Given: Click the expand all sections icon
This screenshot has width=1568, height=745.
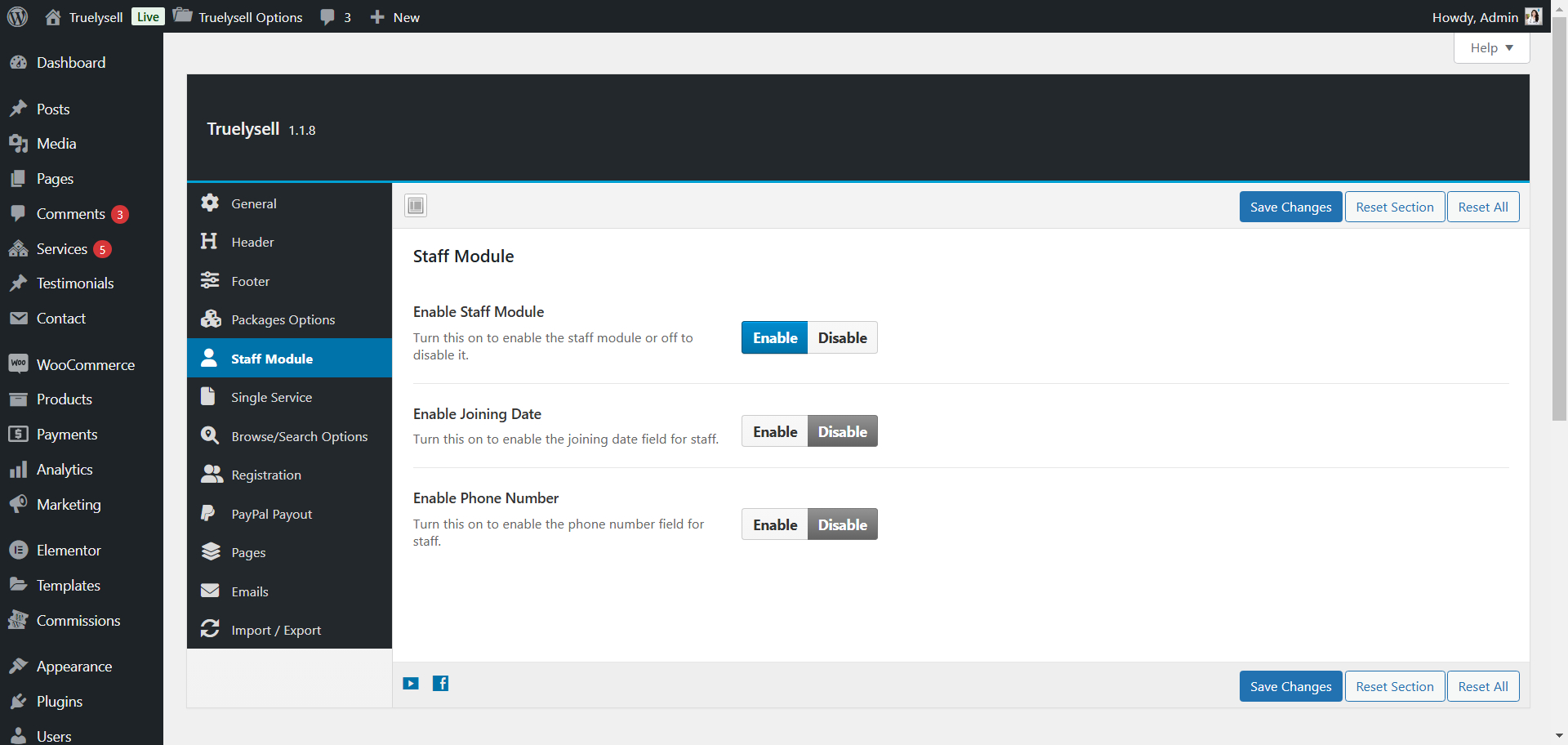Looking at the screenshot, I should [x=416, y=205].
